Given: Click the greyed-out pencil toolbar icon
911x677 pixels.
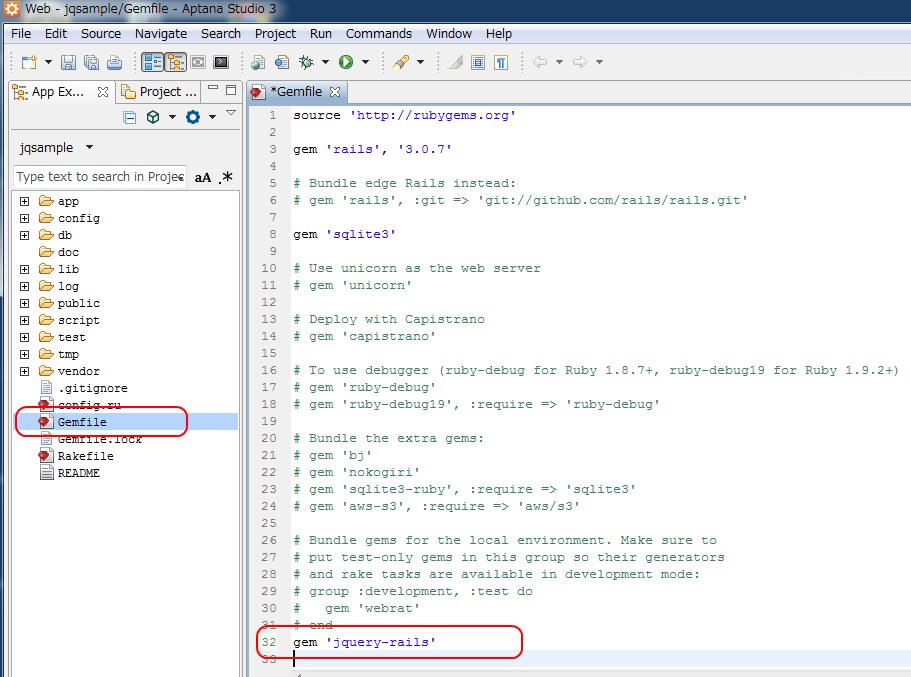Looking at the screenshot, I should coord(455,62).
